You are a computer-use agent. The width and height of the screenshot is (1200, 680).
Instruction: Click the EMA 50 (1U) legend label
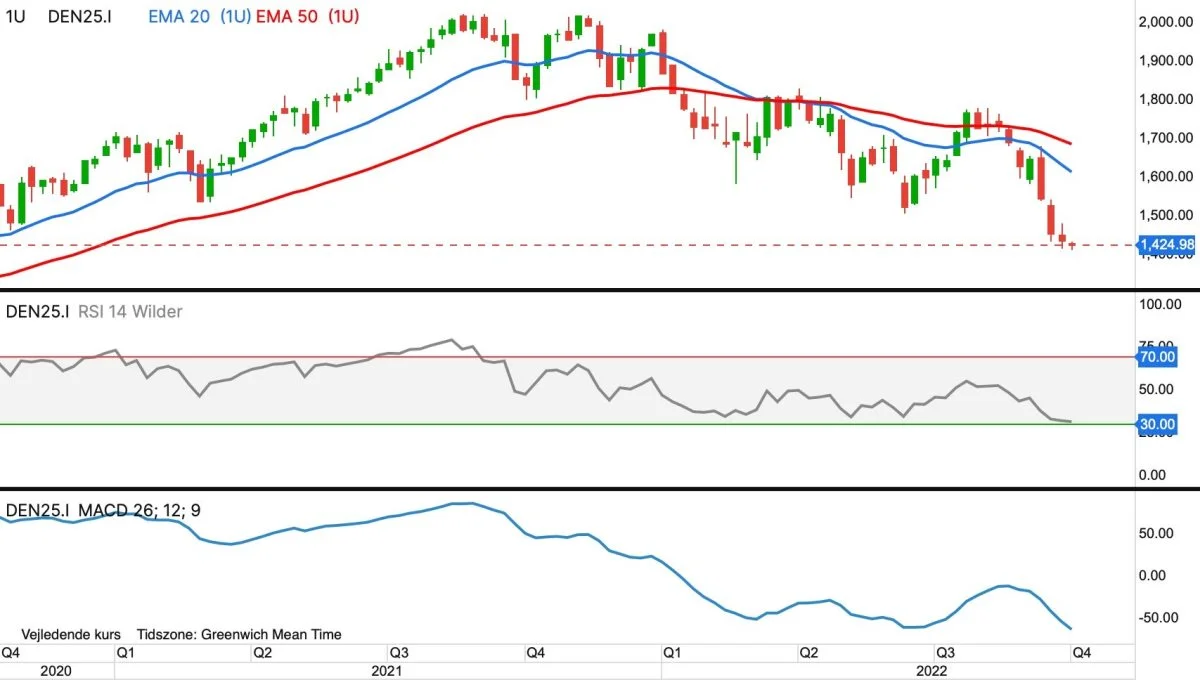[309, 16]
